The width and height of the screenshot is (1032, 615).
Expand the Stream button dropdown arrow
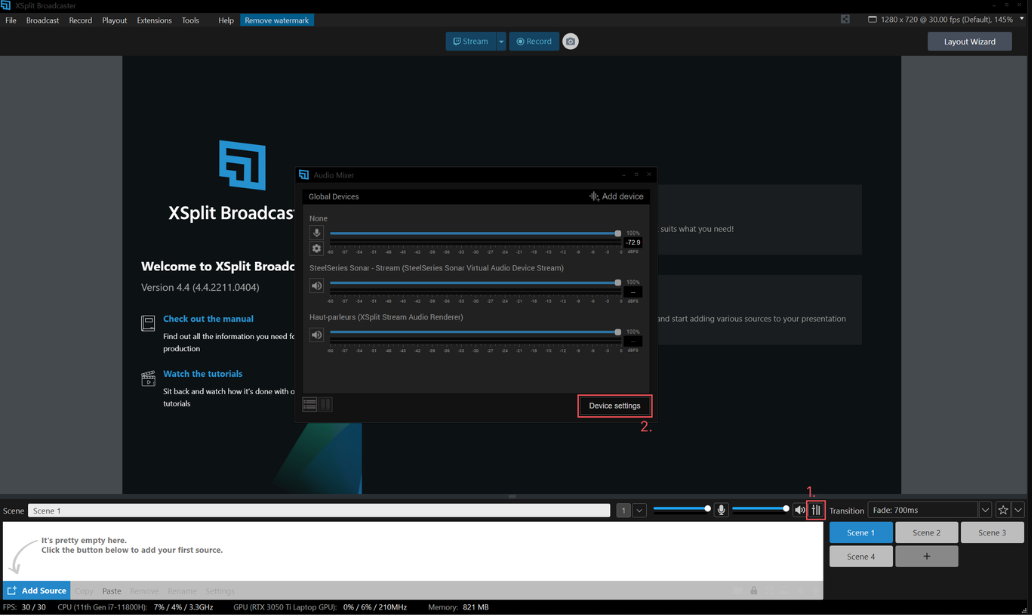pyautogui.click(x=501, y=41)
